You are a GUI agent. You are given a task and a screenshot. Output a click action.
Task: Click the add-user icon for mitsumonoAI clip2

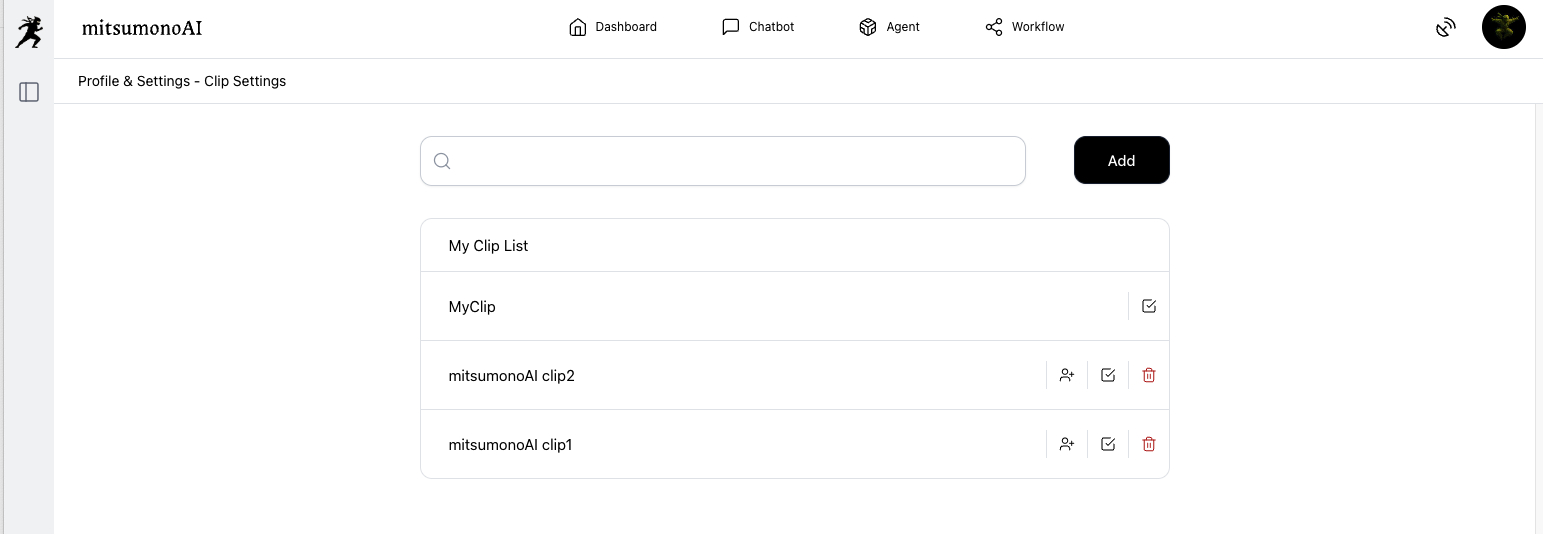1067,375
